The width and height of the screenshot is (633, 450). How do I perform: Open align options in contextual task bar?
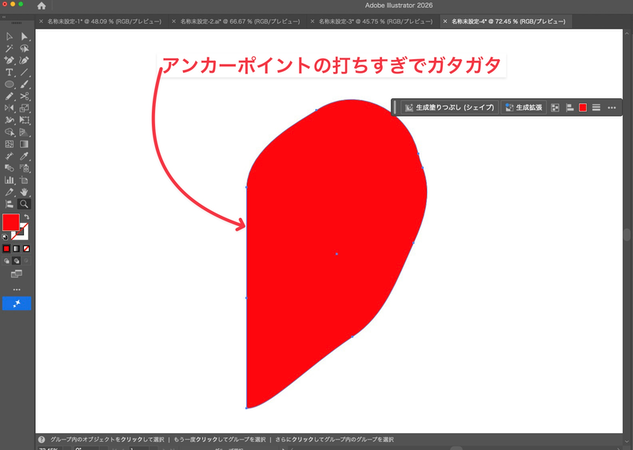click(570, 107)
